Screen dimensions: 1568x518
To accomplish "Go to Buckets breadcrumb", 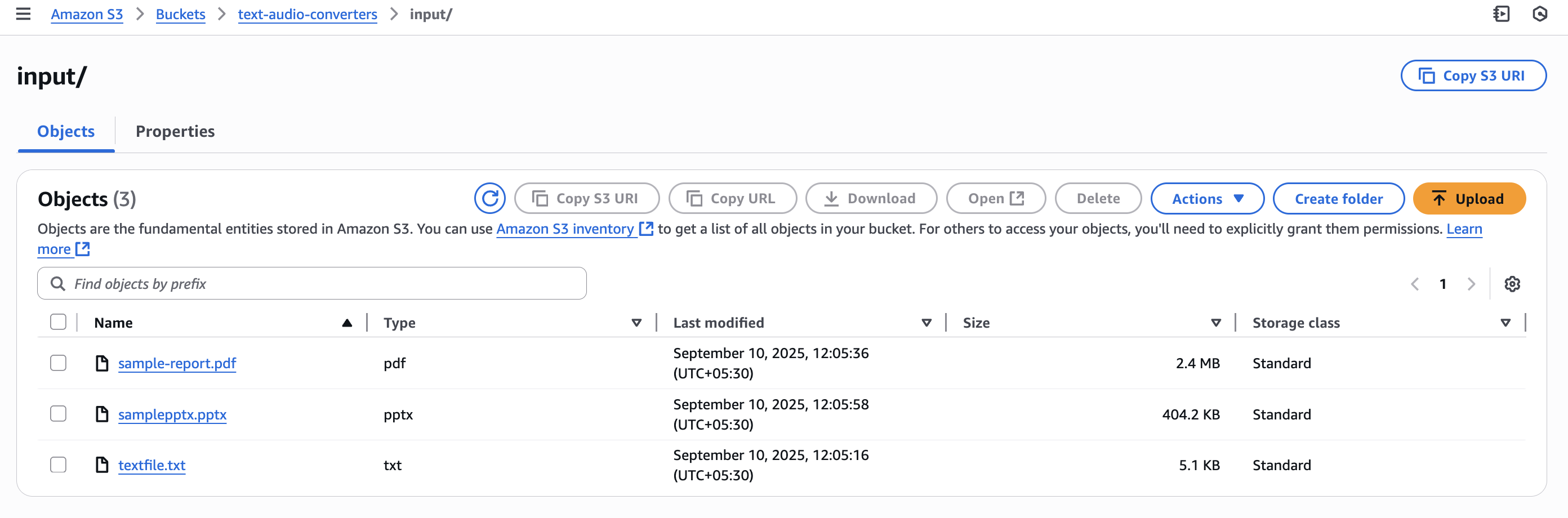I will 180,14.
